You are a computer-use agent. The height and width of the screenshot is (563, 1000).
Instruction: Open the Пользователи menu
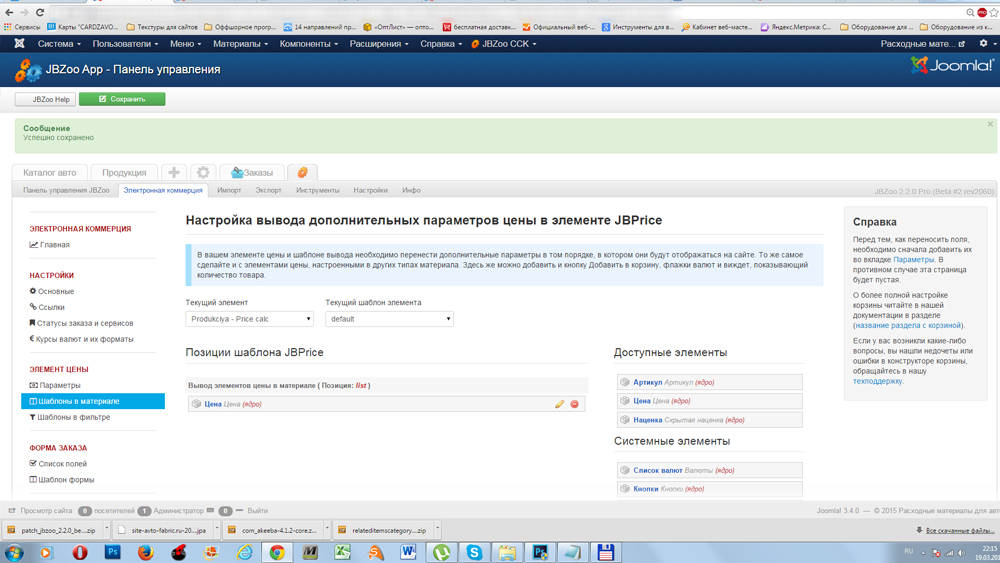point(125,43)
